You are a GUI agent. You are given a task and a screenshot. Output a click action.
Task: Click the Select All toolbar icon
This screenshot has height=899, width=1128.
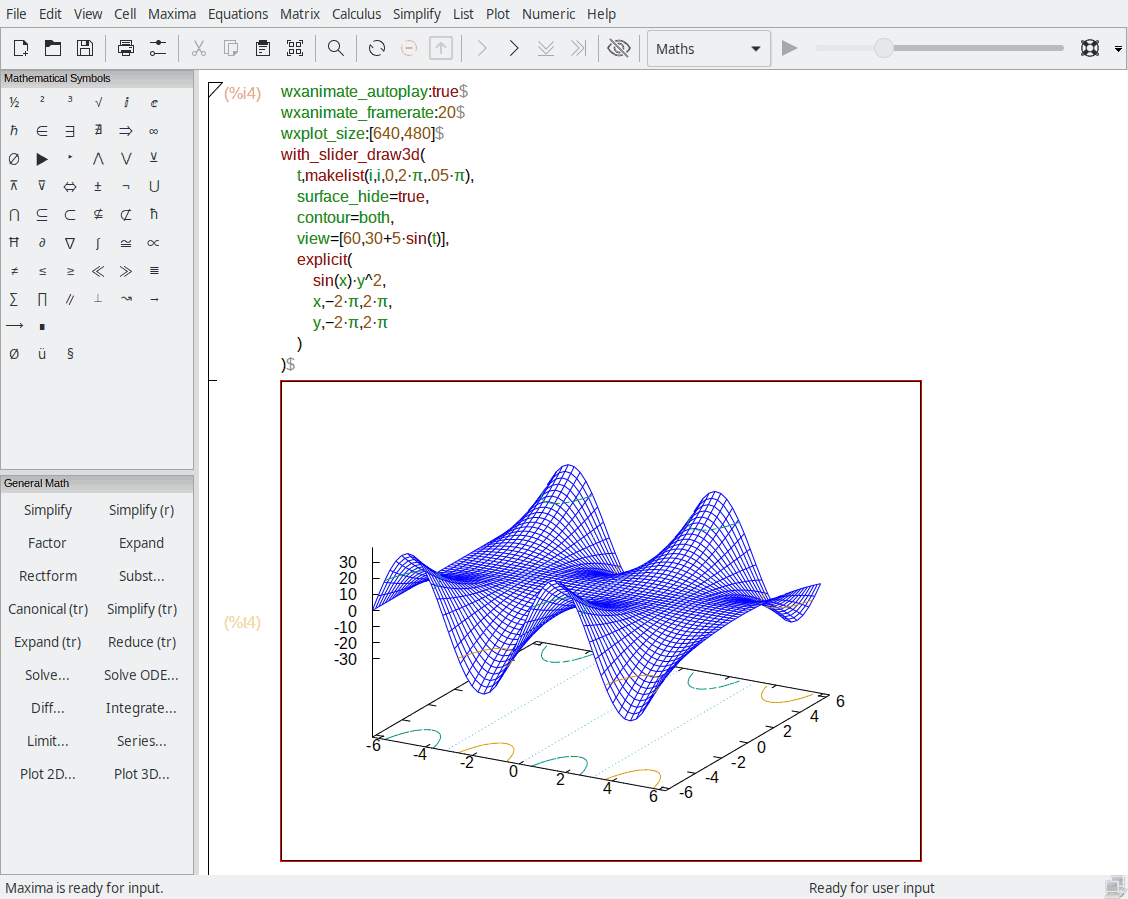pyautogui.click(x=295, y=48)
